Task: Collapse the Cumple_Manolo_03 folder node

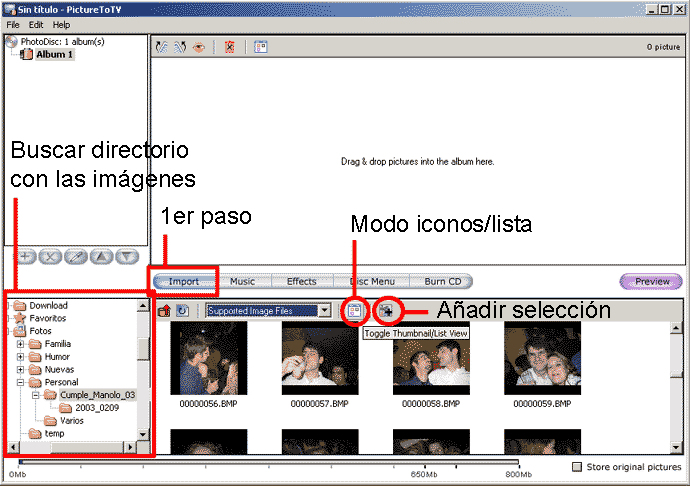Action: 36,395
